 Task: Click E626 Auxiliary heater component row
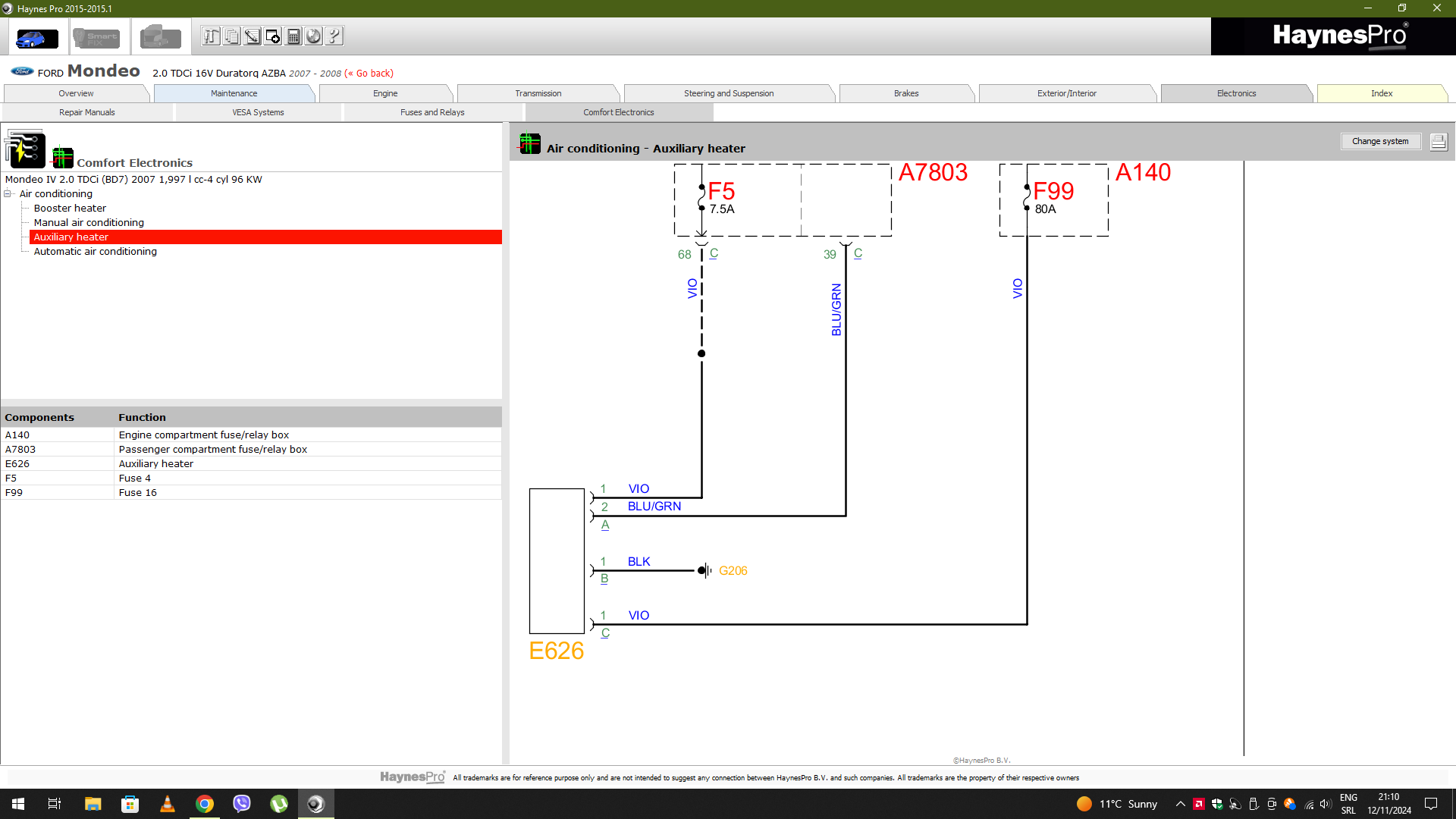(251, 463)
